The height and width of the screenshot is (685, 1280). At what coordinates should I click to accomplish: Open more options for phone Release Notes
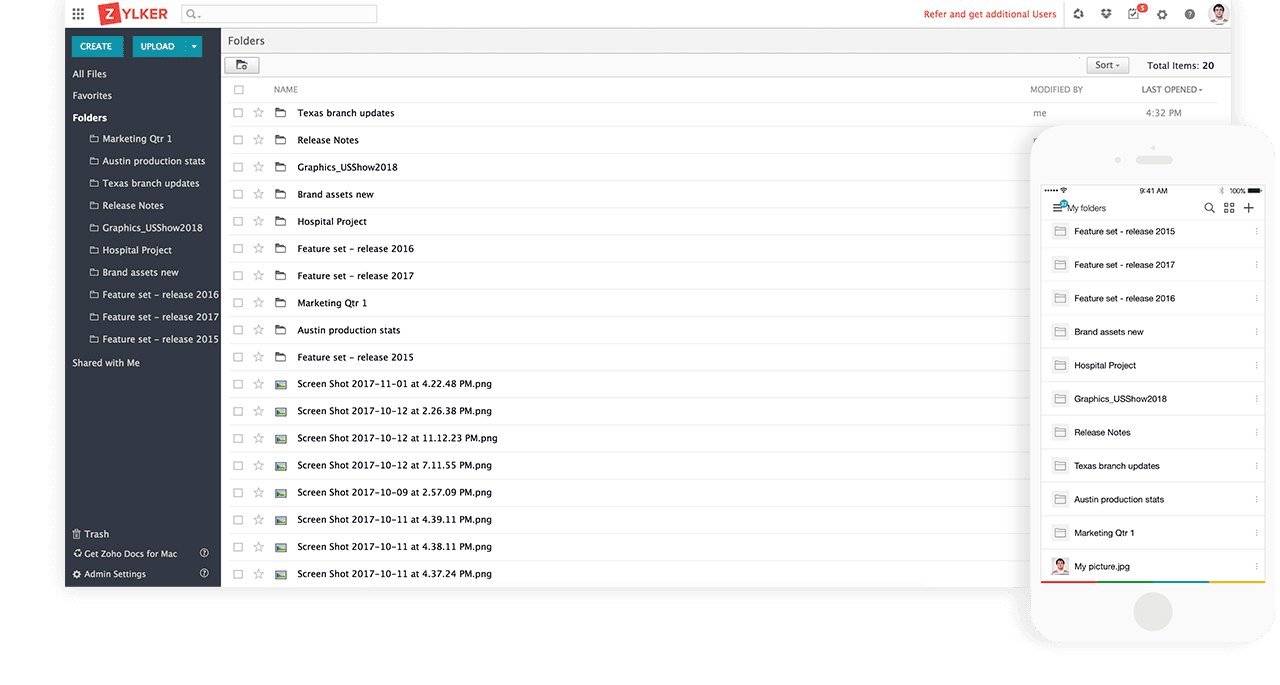(x=1257, y=432)
